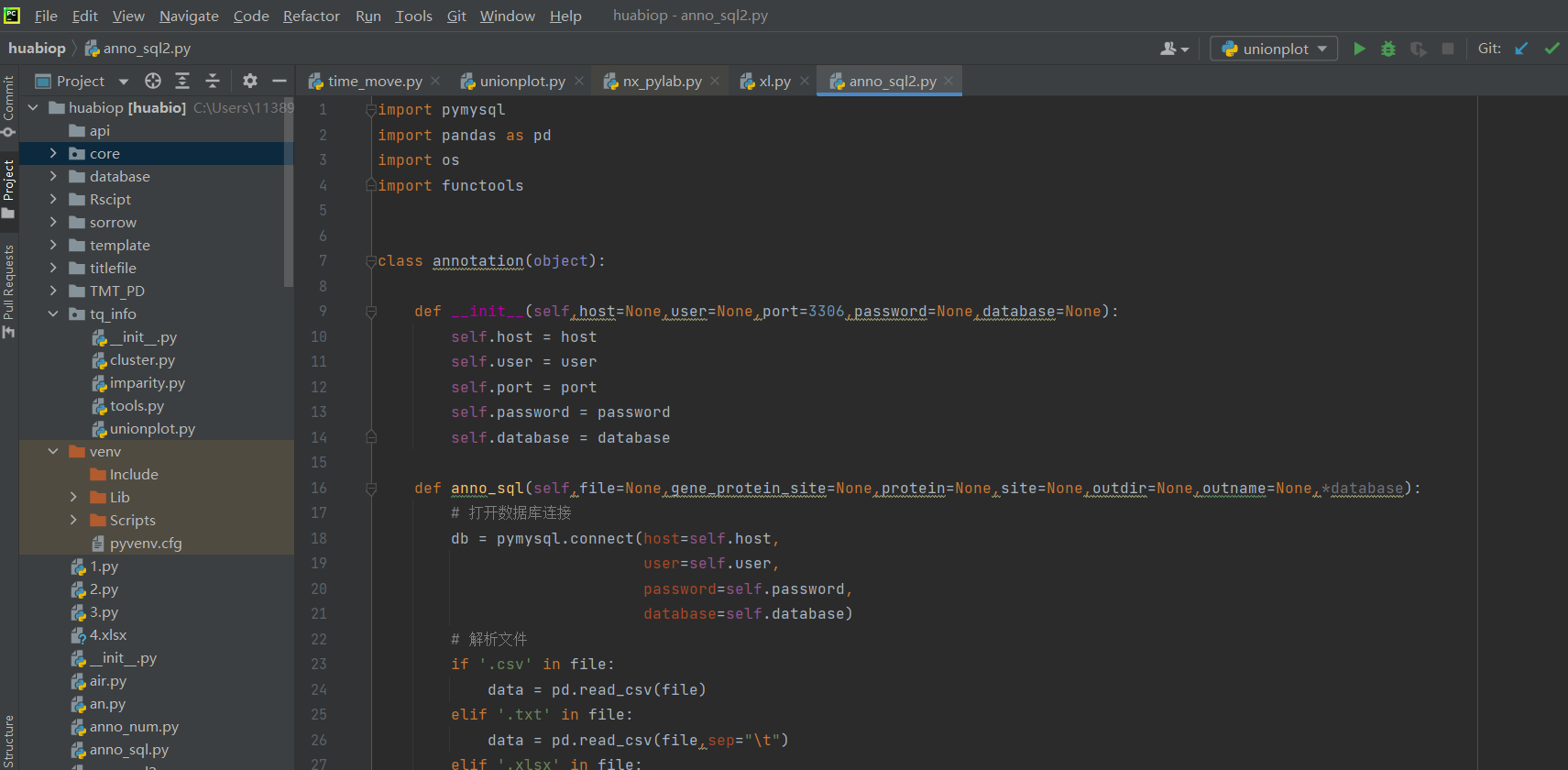Image resolution: width=1568 pixels, height=770 pixels.
Task: Switch to the xl.py tab
Action: pos(774,81)
